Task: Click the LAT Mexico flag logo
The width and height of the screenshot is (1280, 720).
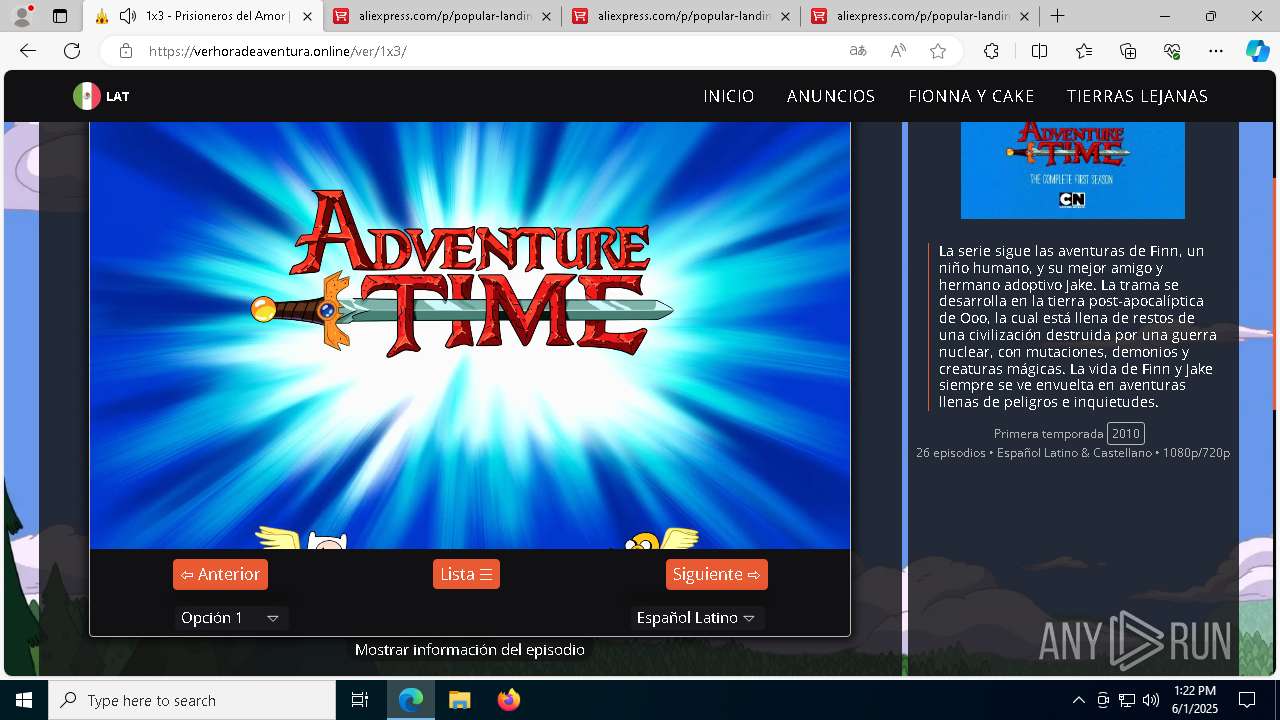Action: click(101, 96)
